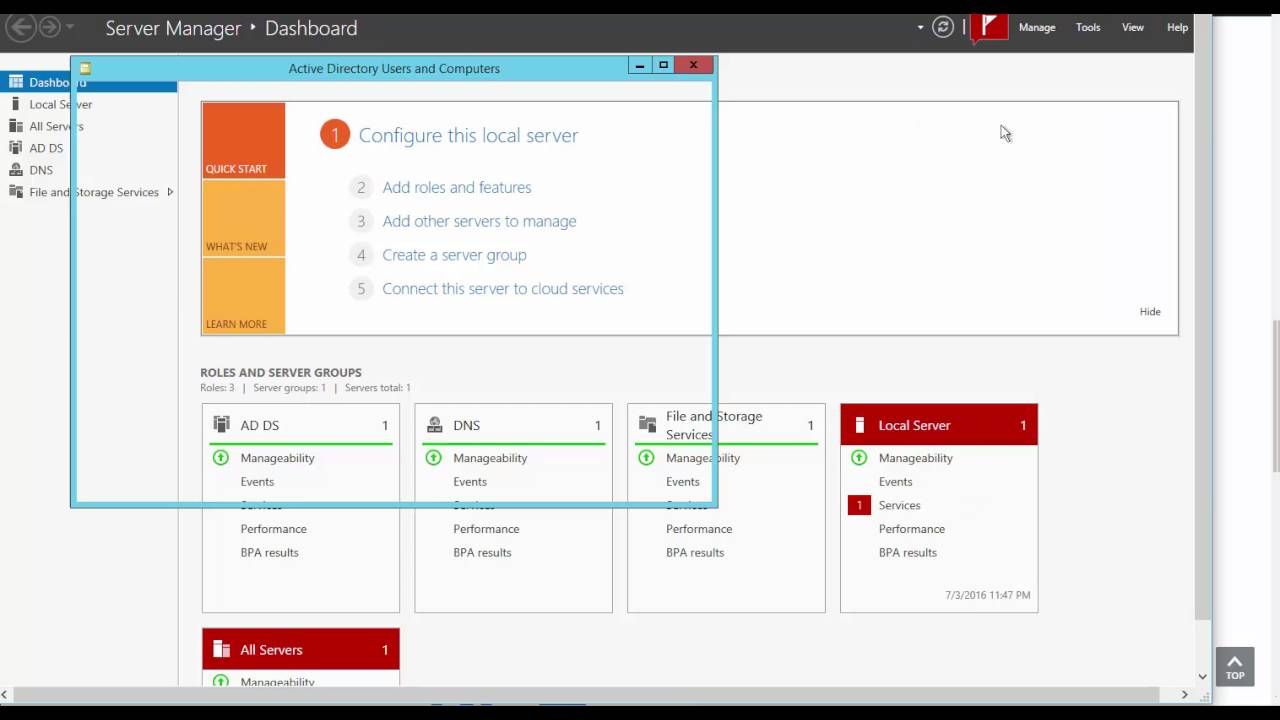Open the All Servers tile header
Viewport: 1280px width, 720px height.
[x=300, y=649]
